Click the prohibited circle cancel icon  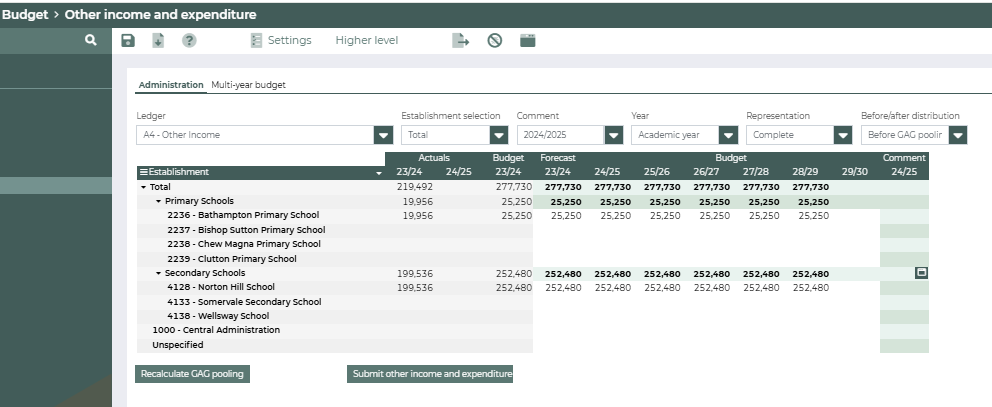pyautogui.click(x=495, y=41)
